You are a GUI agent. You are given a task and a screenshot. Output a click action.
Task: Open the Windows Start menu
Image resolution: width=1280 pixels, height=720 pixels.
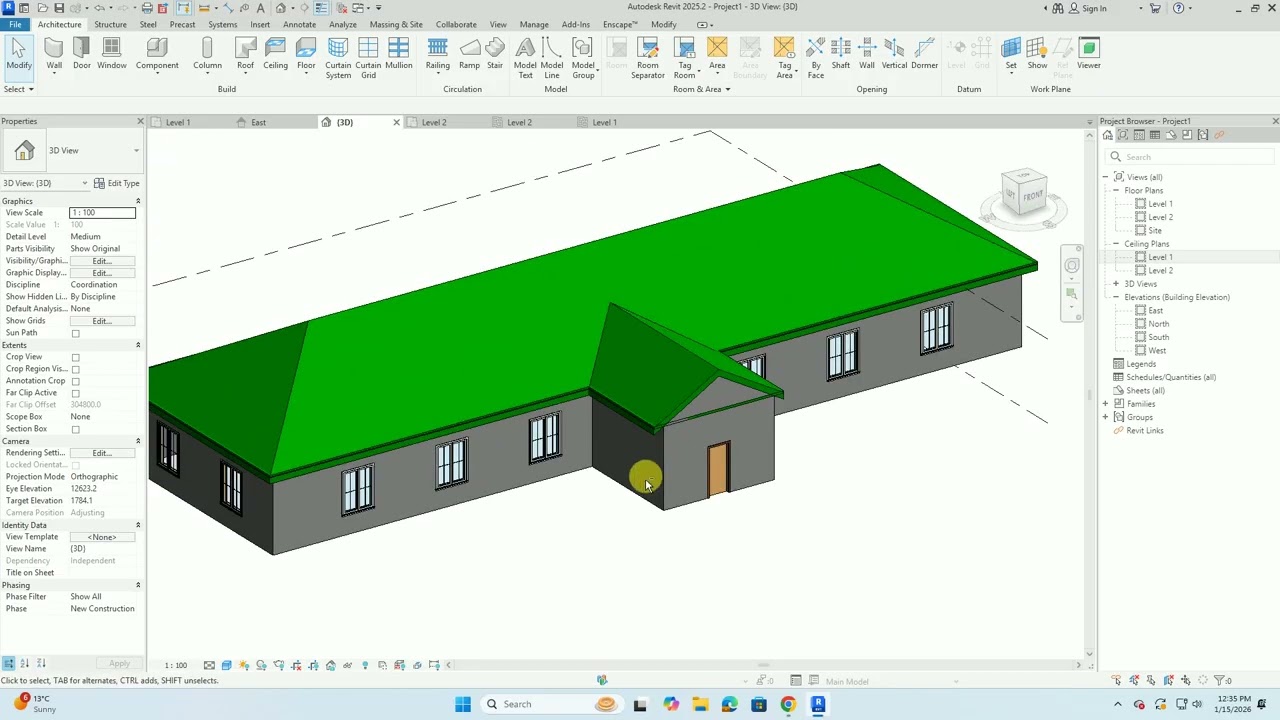[x=463, y=704]
